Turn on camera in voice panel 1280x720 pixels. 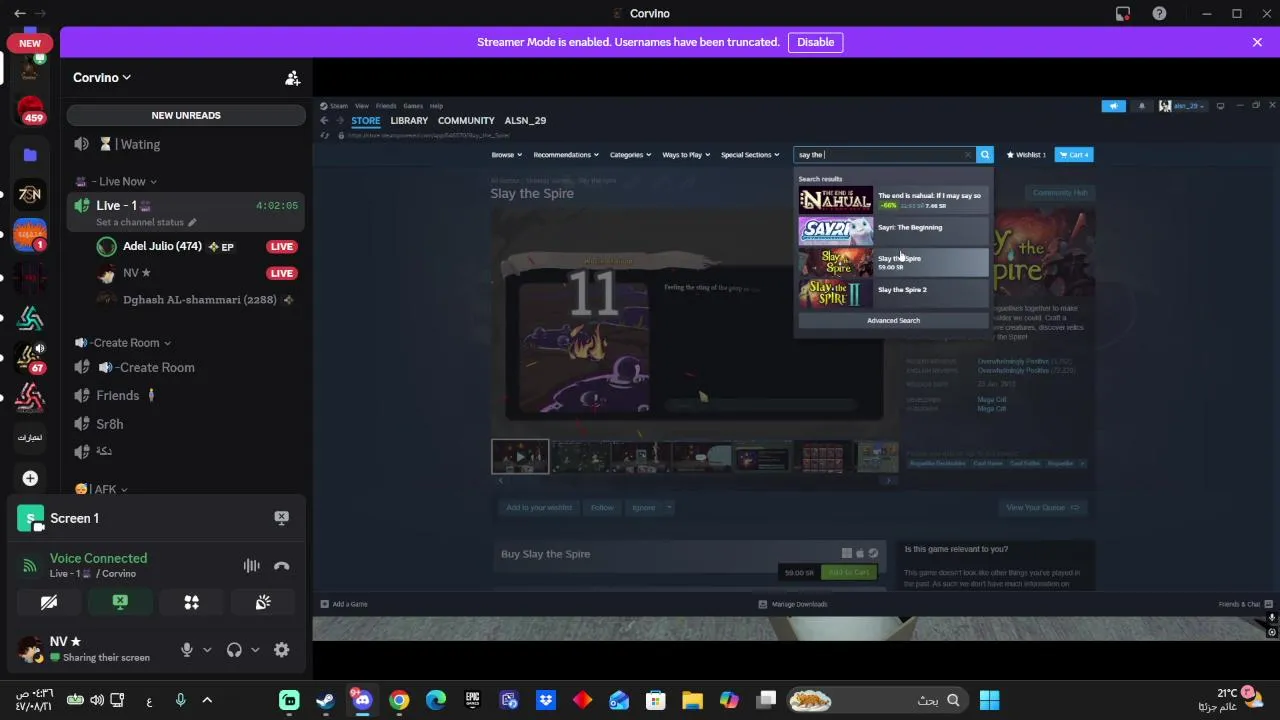click(x=48, y=602)
